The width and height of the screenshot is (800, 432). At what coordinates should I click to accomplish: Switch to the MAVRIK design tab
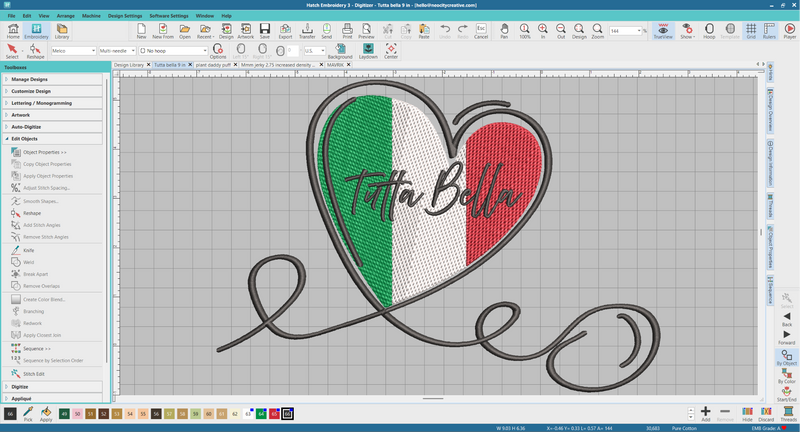click(x=335, y=65)
